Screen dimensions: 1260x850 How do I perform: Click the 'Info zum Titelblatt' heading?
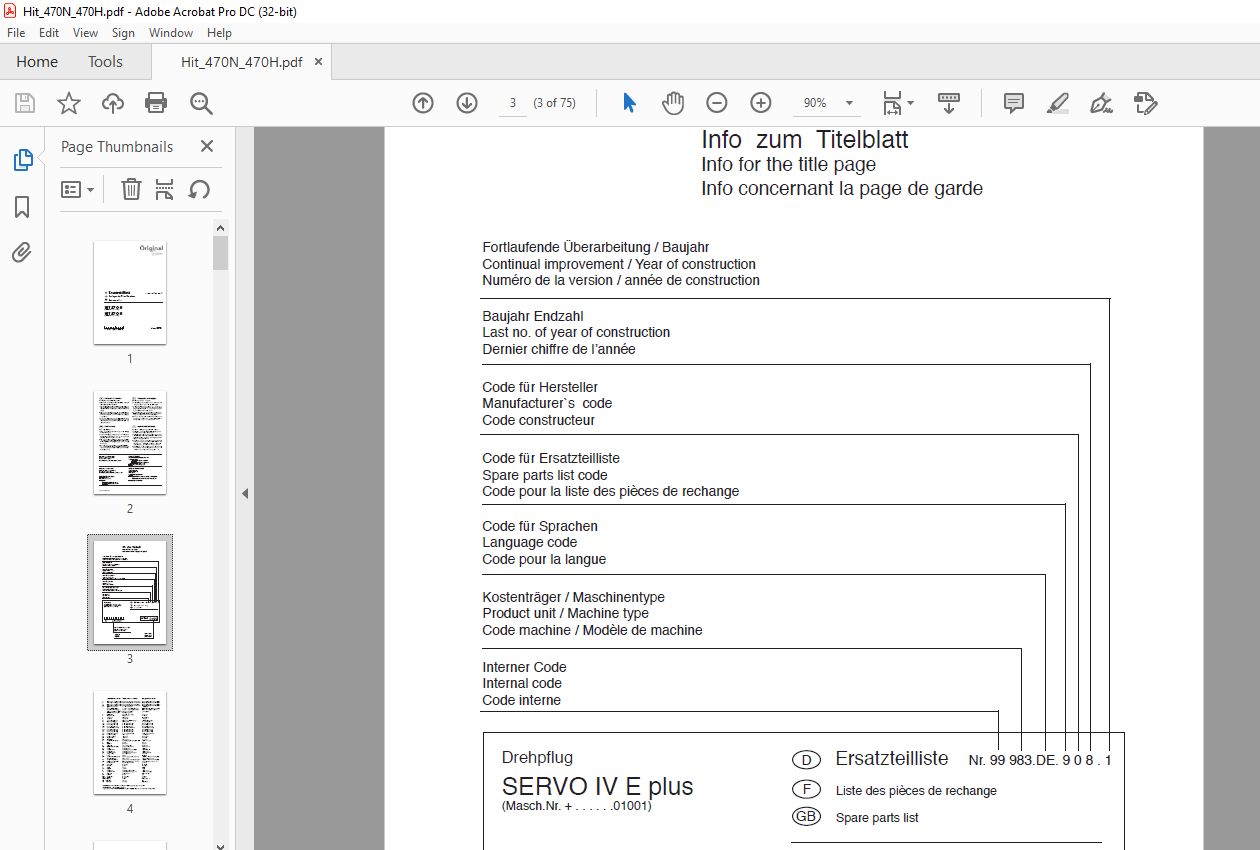click(x=805, y=140)
